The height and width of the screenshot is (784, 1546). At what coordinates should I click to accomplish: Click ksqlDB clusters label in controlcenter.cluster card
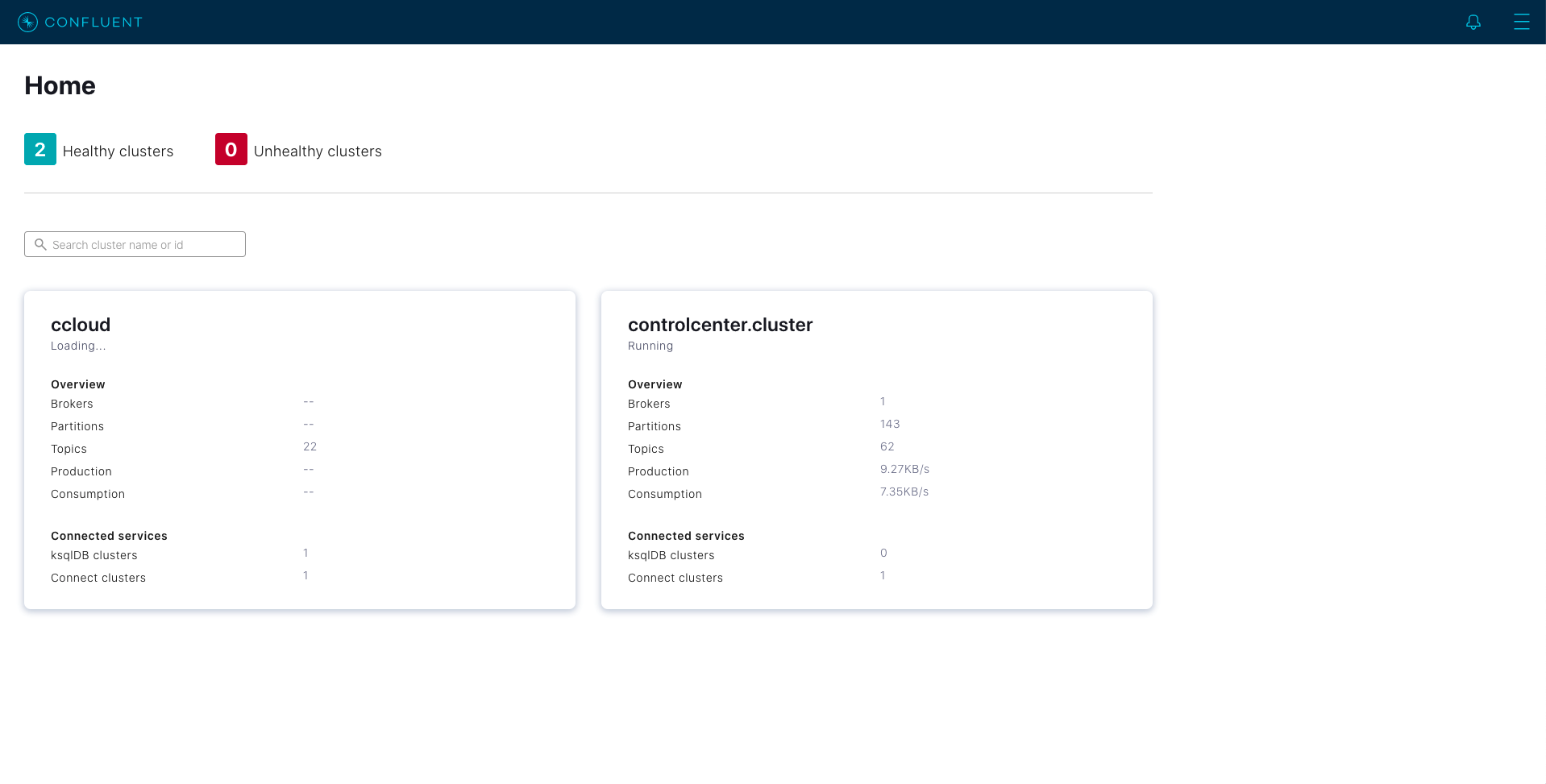(x=671, y=555)
